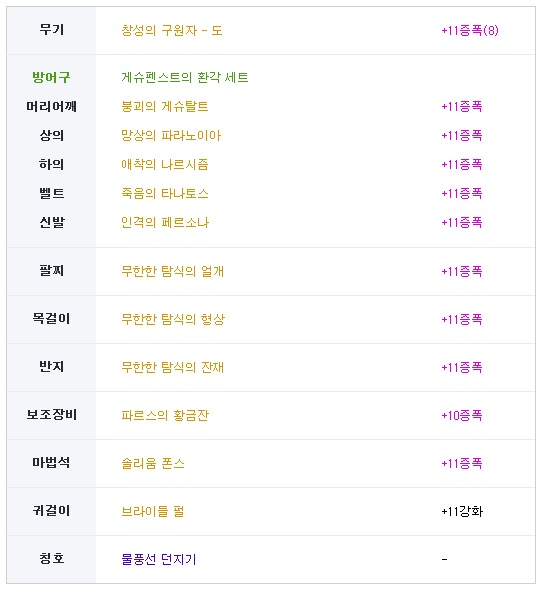The height and width of the screenshot is (592, 543).
Task: Click the magic stone 솔리움 폰스
Action: 153,463
